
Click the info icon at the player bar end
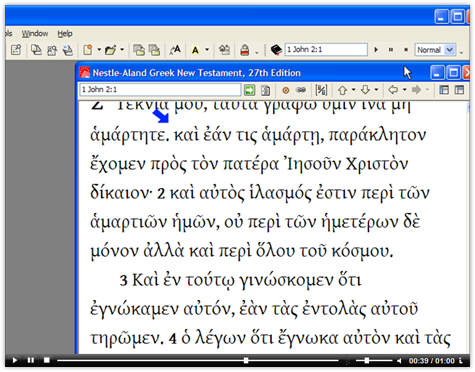(461, 361)
